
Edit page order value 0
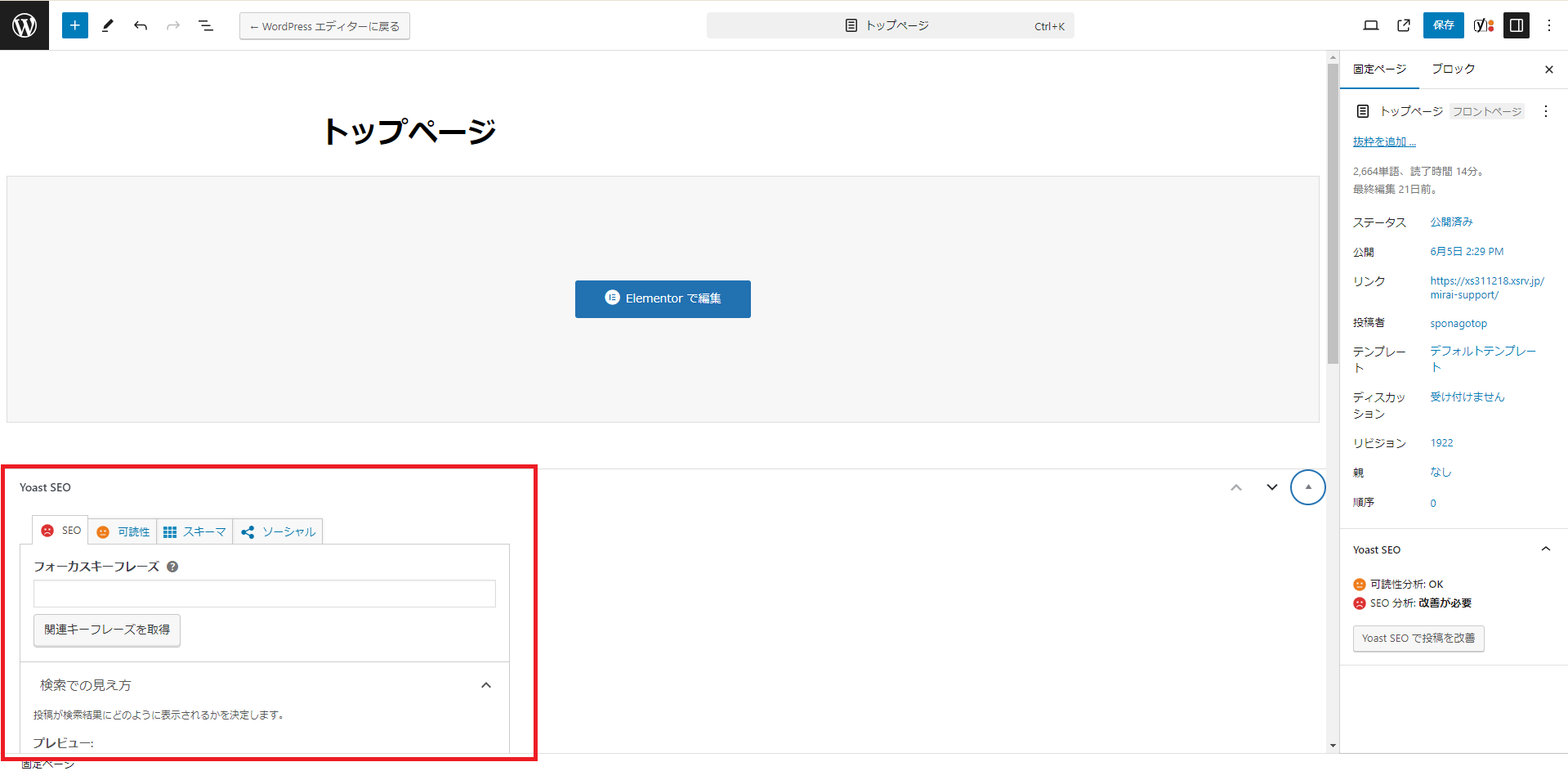1433,503
